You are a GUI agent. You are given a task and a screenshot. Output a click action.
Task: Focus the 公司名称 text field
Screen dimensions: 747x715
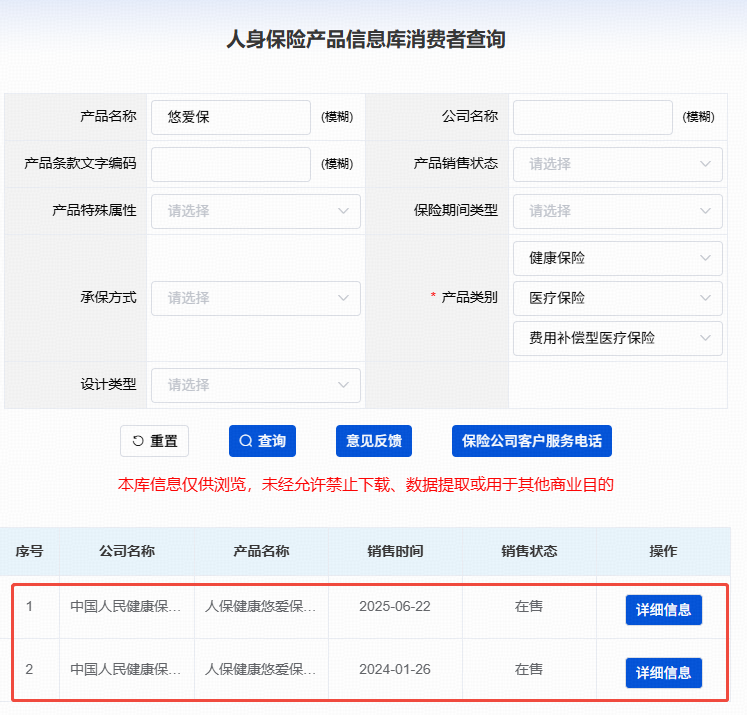(592, 117)
